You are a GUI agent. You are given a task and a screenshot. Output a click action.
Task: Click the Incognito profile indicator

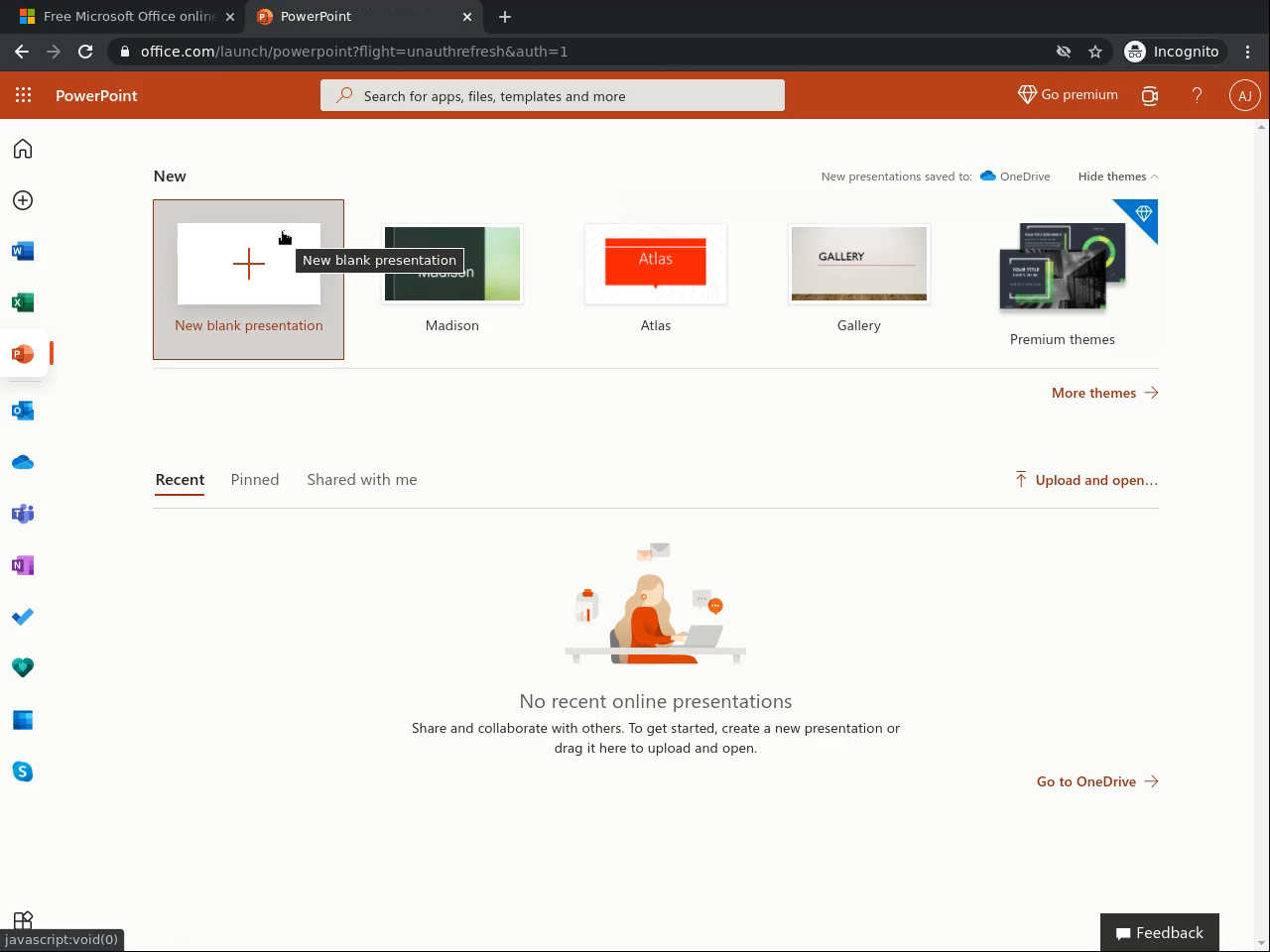1173,52
